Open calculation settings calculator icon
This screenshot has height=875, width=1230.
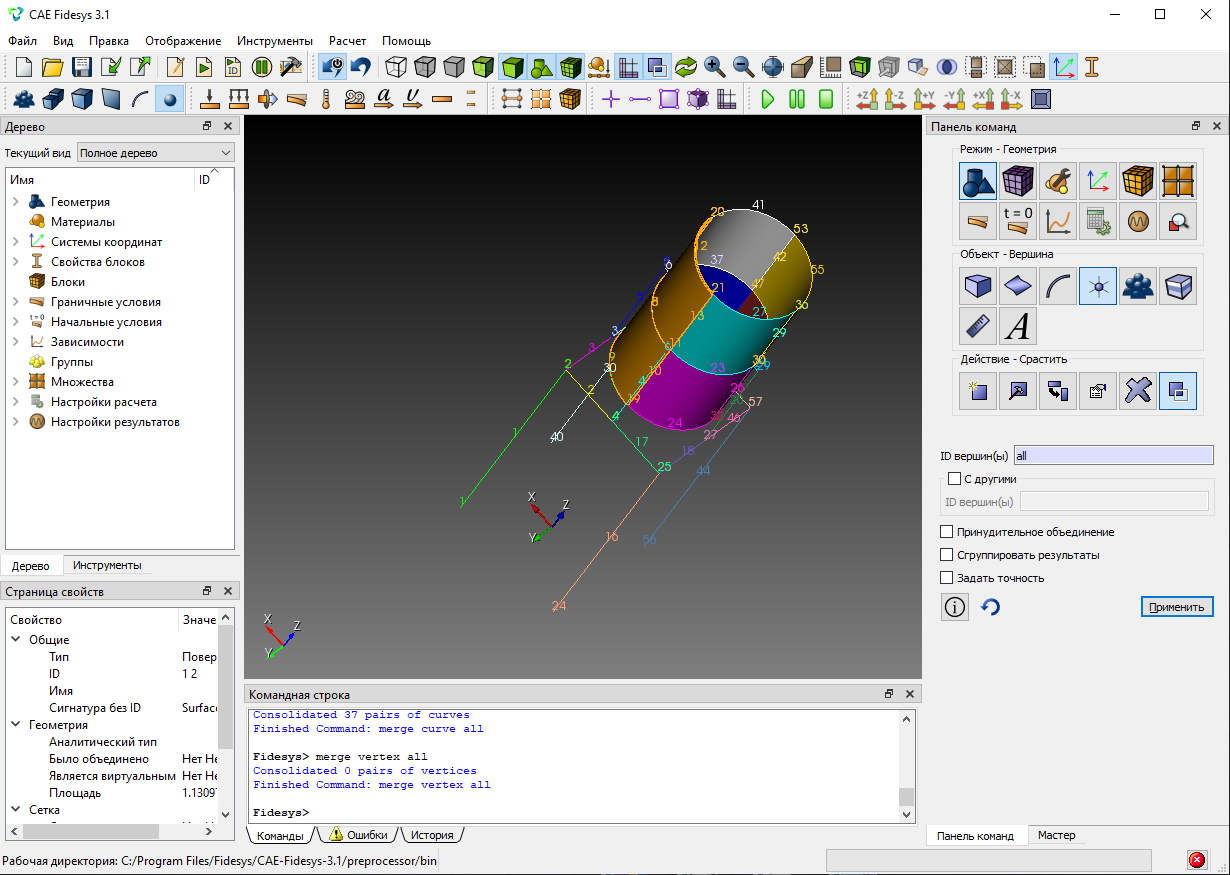(x=1098, y=221)
